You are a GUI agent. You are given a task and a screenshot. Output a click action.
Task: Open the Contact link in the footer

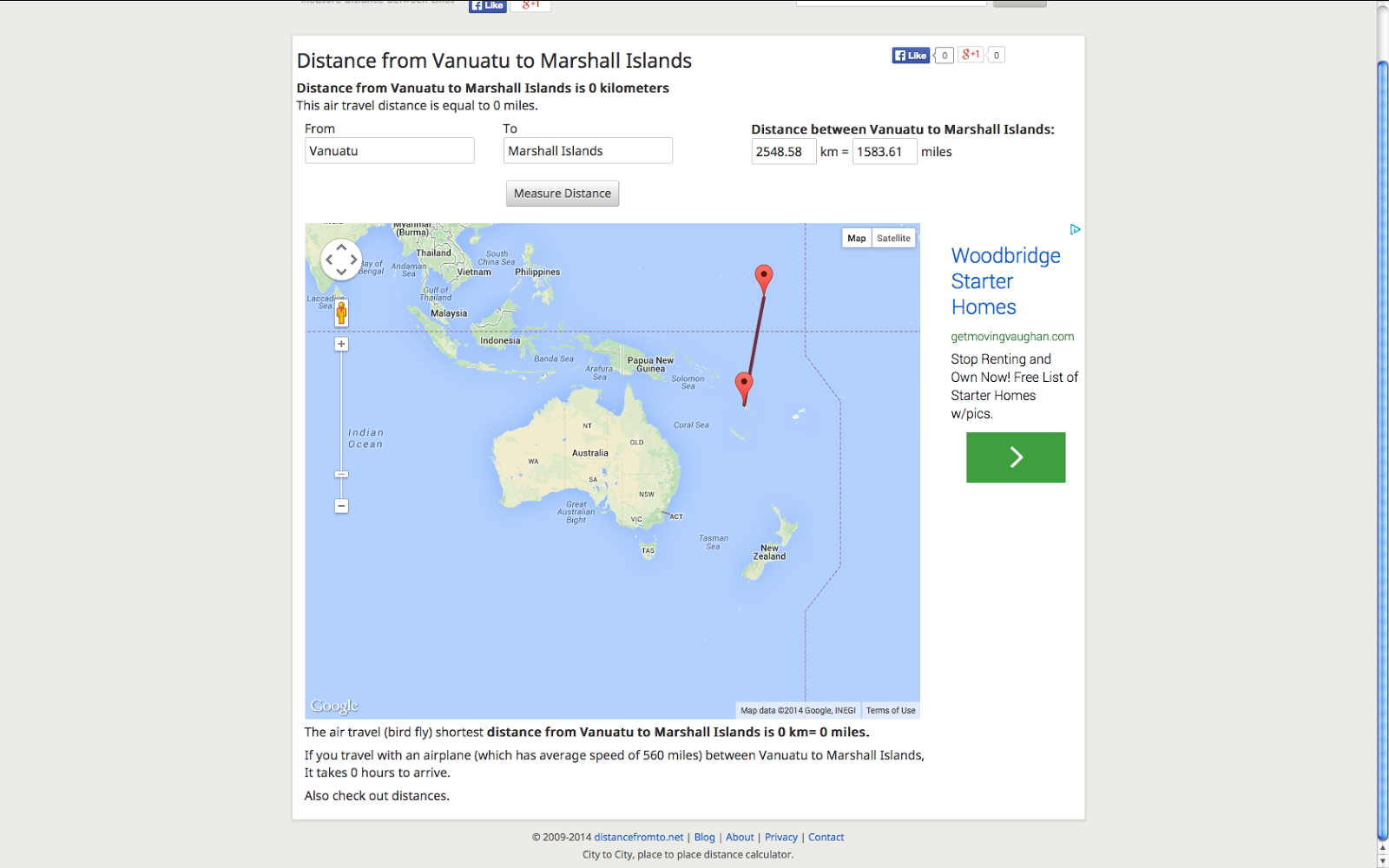tap(826, 838)
